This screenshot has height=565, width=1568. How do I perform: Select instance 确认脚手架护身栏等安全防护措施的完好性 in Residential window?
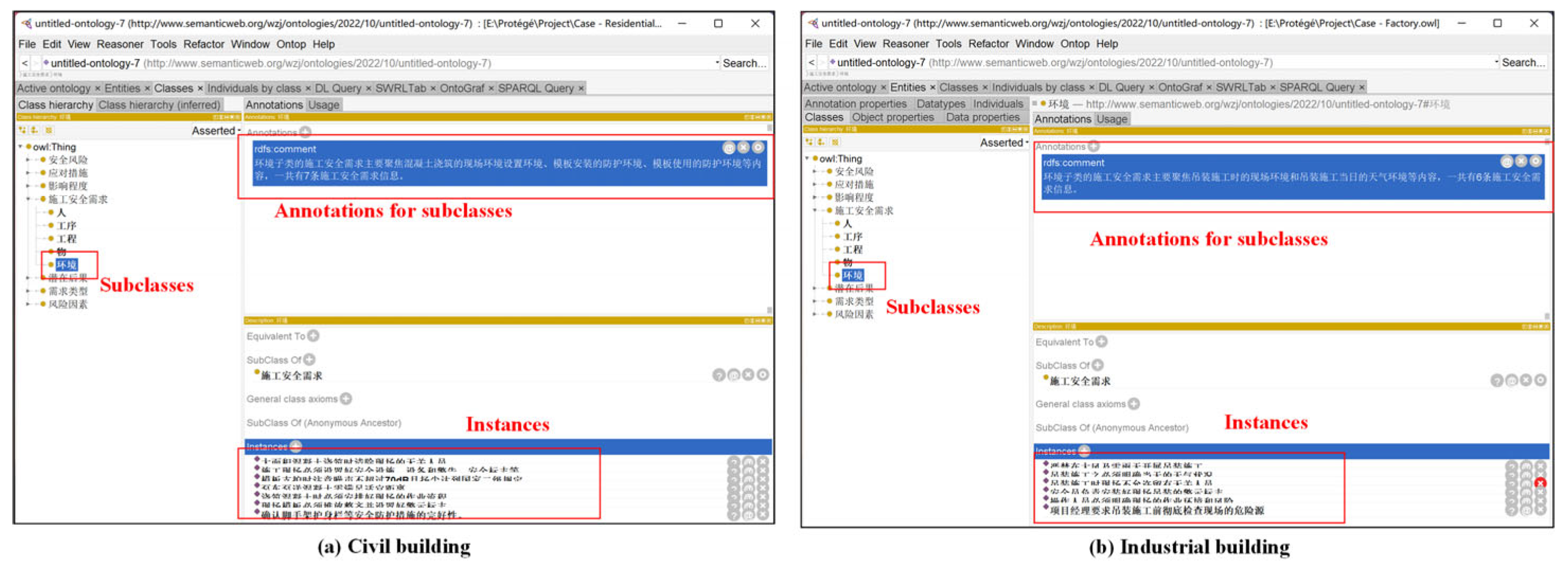(362, 515)
